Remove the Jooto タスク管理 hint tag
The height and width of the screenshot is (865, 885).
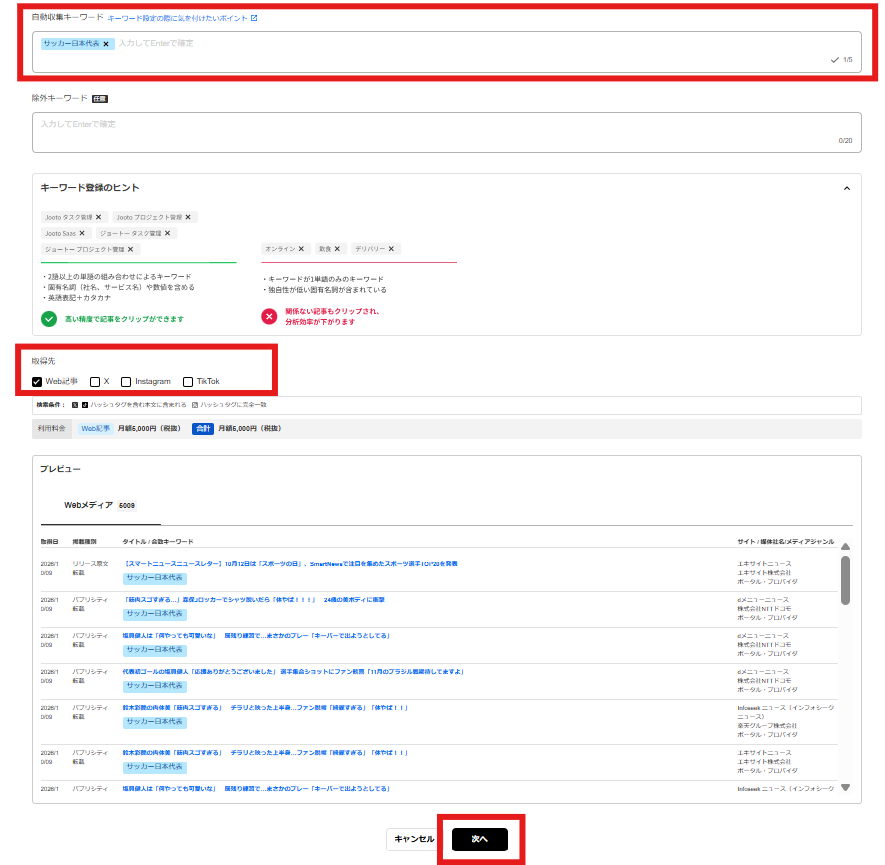click(x=99, y=217)
